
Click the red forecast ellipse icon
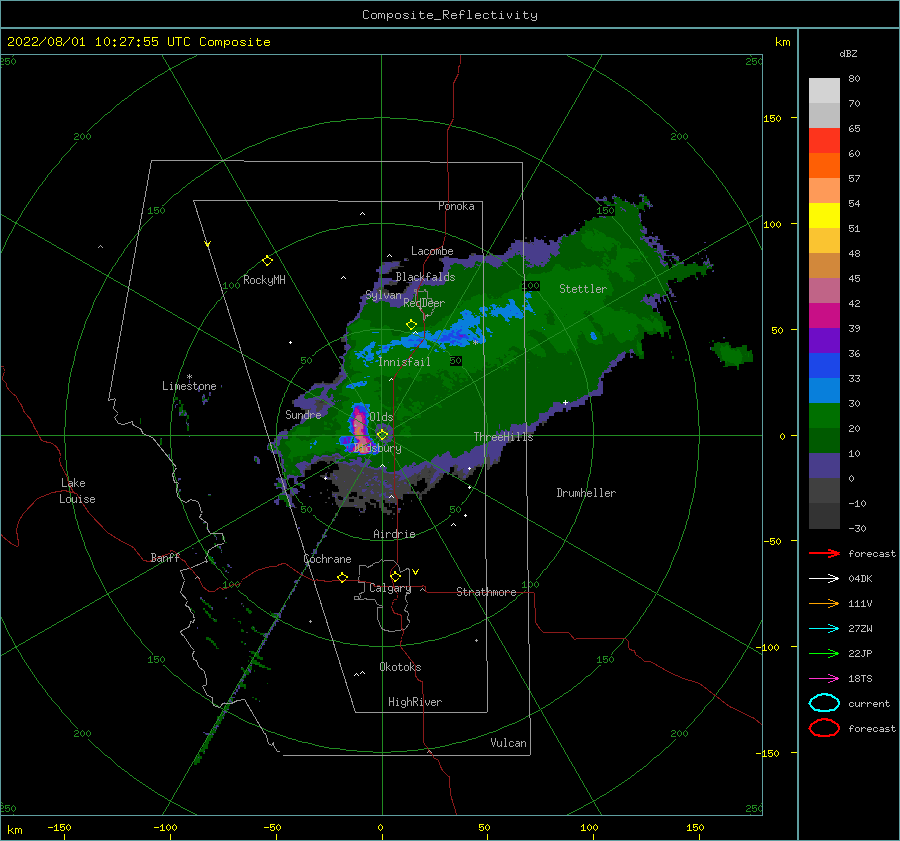point(824,728)
